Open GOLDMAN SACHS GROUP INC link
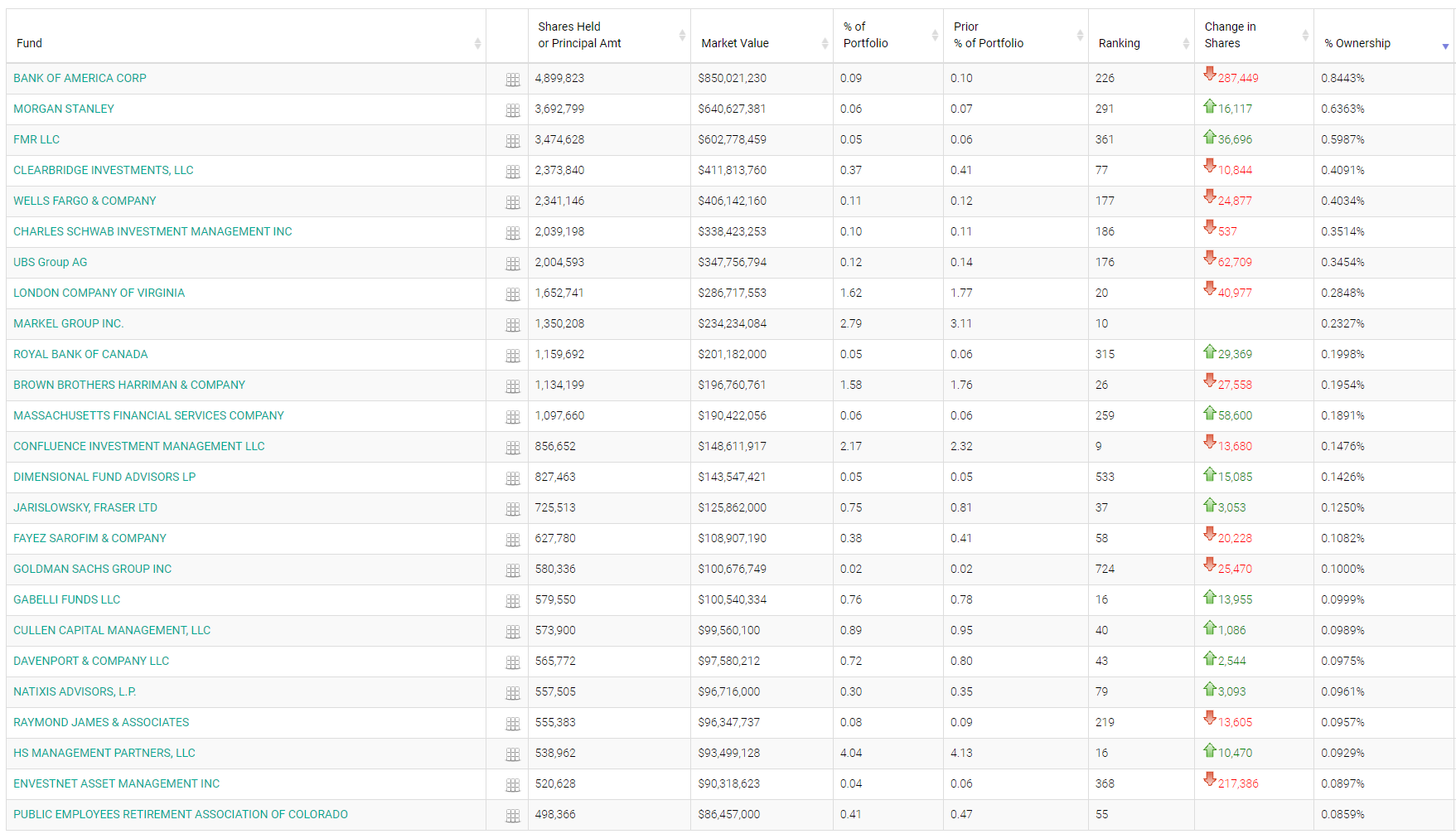 click(x=93, y=569)
